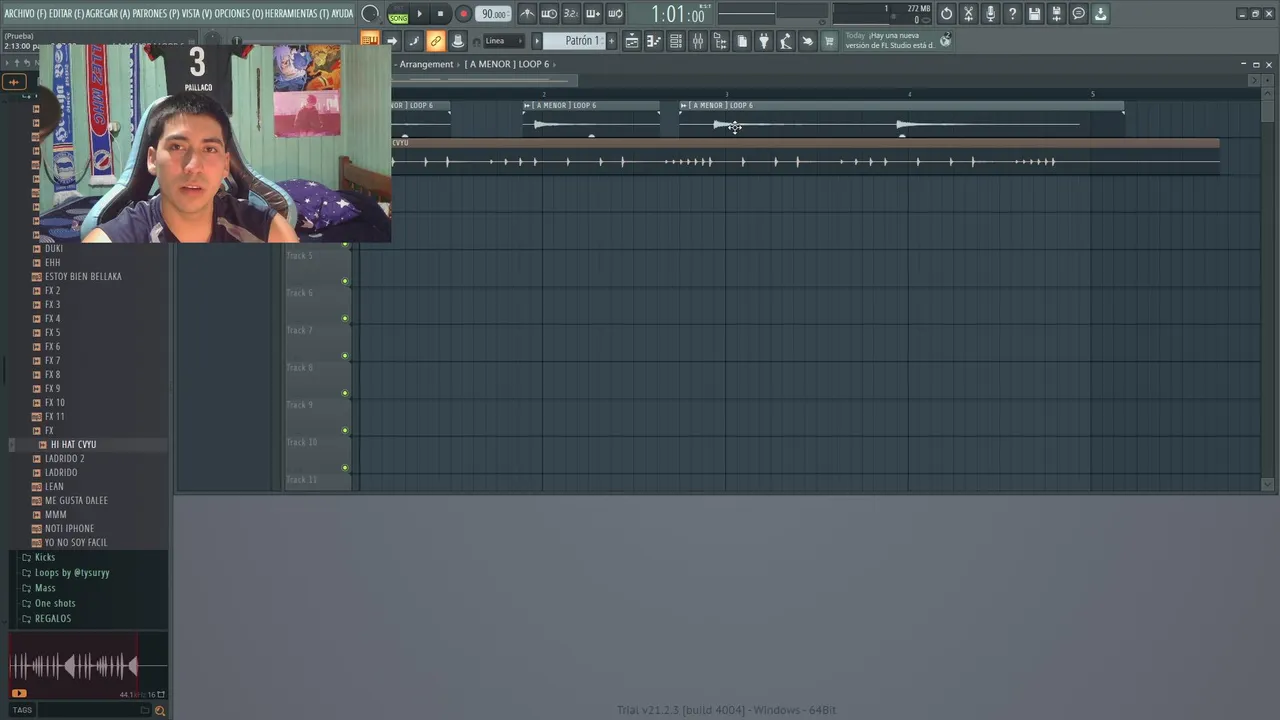
Task: Open the EDITAR menu
Action: 67,14
